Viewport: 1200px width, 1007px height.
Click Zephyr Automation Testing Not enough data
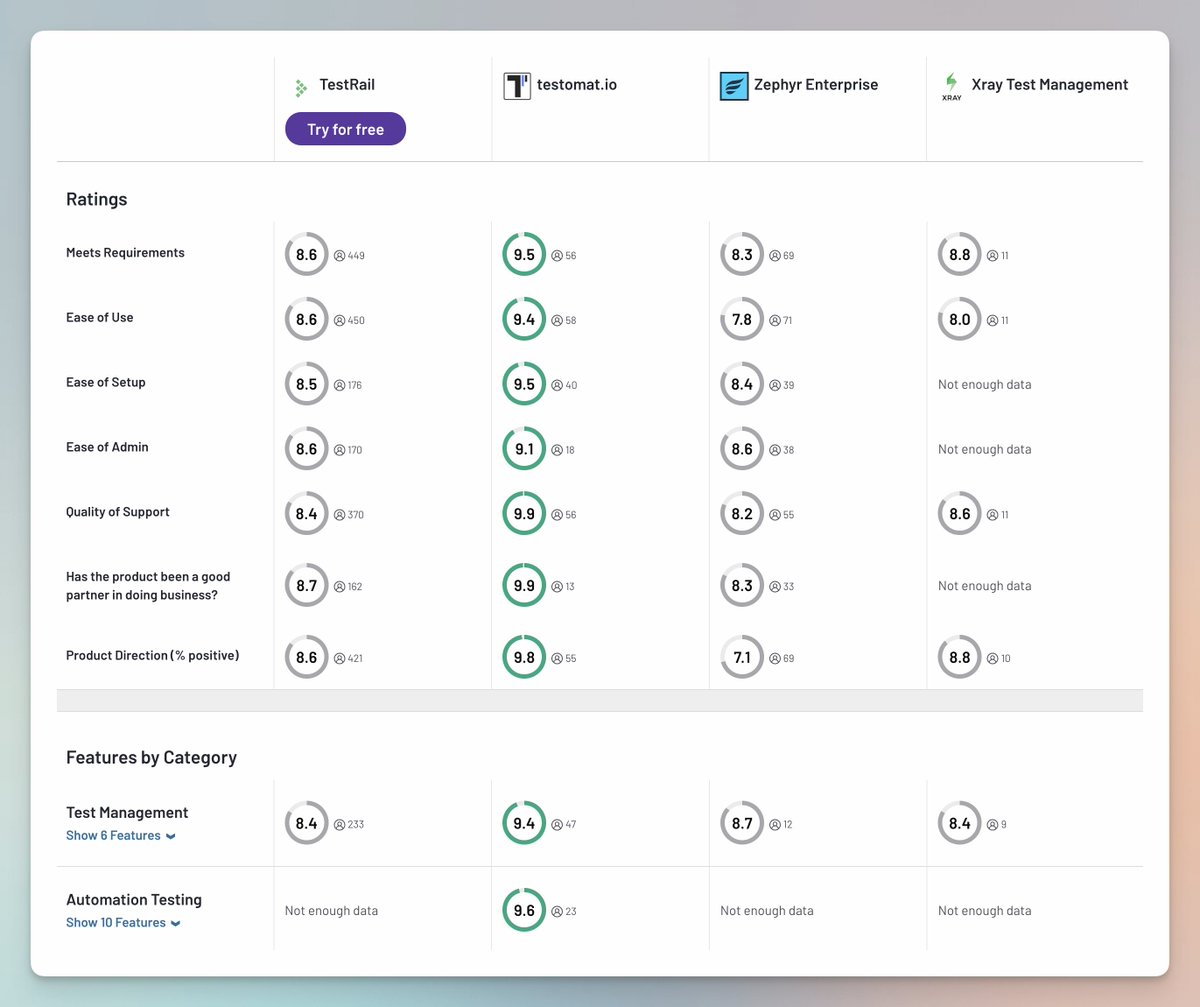767,911
